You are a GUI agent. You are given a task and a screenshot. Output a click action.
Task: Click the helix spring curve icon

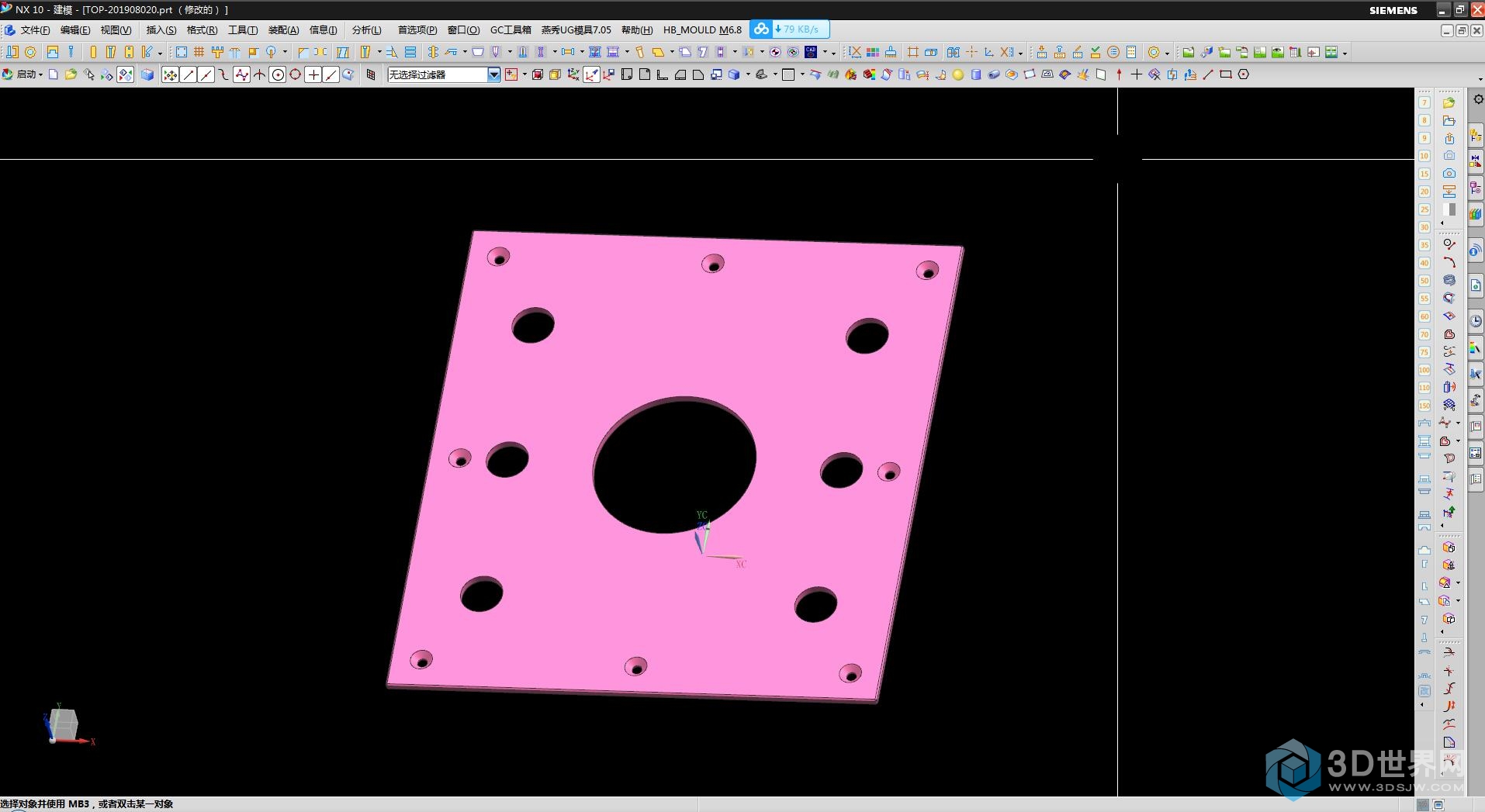[1449, 280]
